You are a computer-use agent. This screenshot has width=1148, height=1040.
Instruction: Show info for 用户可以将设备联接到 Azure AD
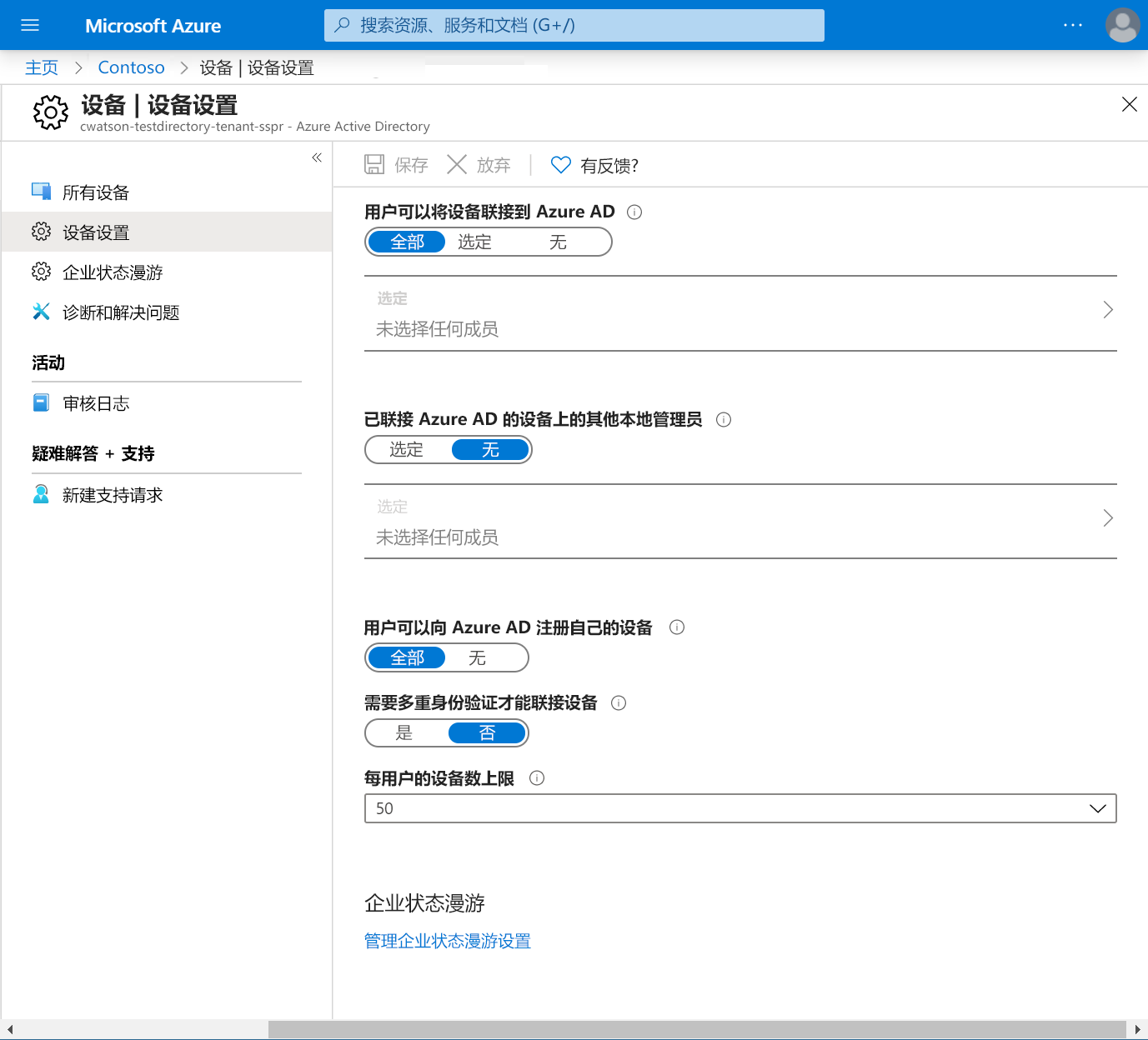coord(634,212)
